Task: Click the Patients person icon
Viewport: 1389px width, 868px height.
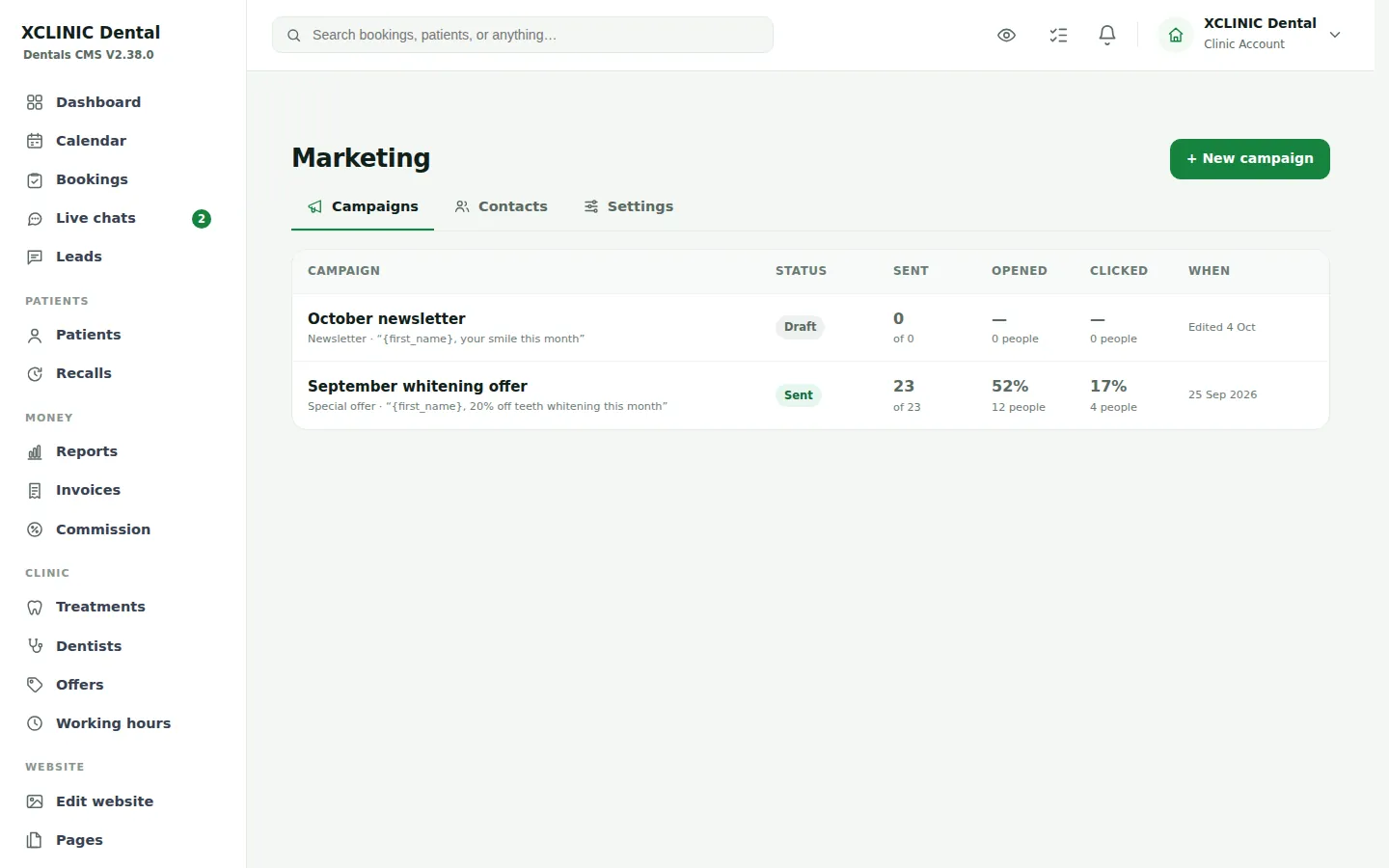Action: click(x=35, y=336)
